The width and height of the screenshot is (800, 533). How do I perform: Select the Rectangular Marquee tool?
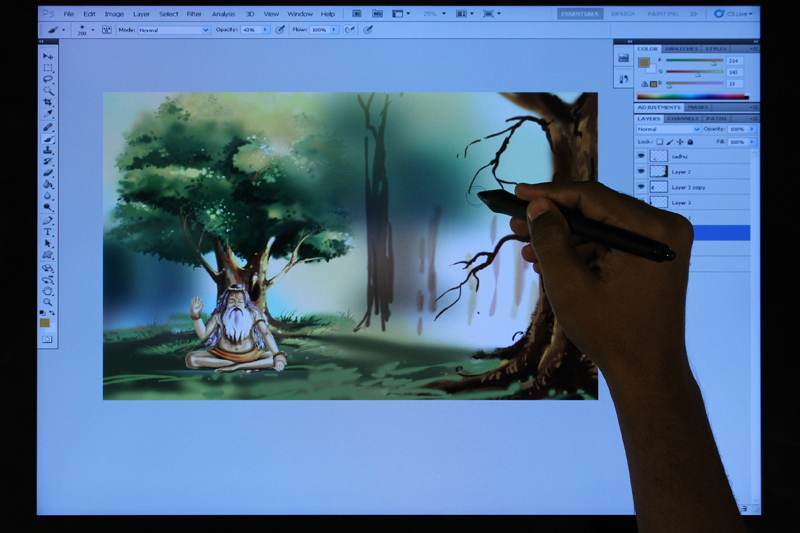coord(47,68)
